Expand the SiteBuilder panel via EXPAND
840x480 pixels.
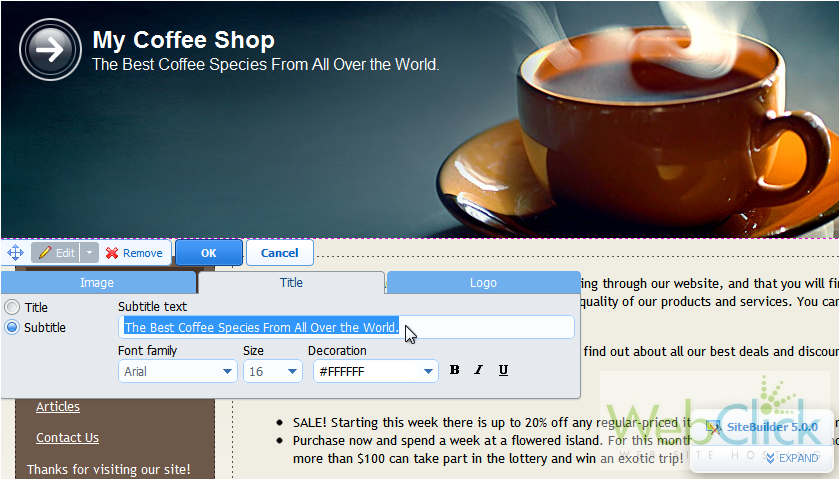(792, 458)
